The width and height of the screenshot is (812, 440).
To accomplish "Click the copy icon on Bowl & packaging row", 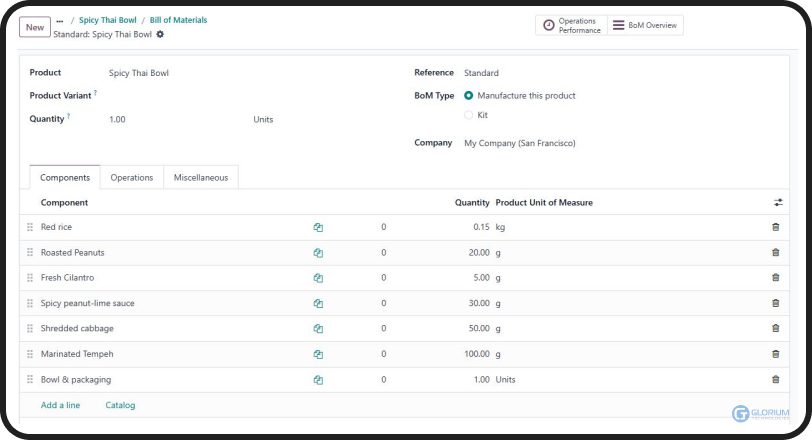I will click(x=318, y=380).
